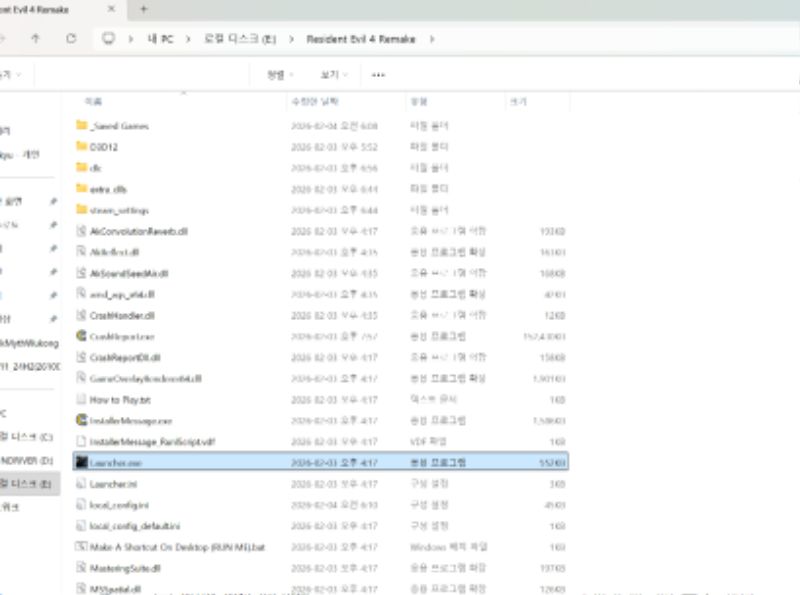The image size is (800, 595).
Task: Expand chevron after Resident Evil 4 Remake breadcrumb
Action: (x=431, y=39)
